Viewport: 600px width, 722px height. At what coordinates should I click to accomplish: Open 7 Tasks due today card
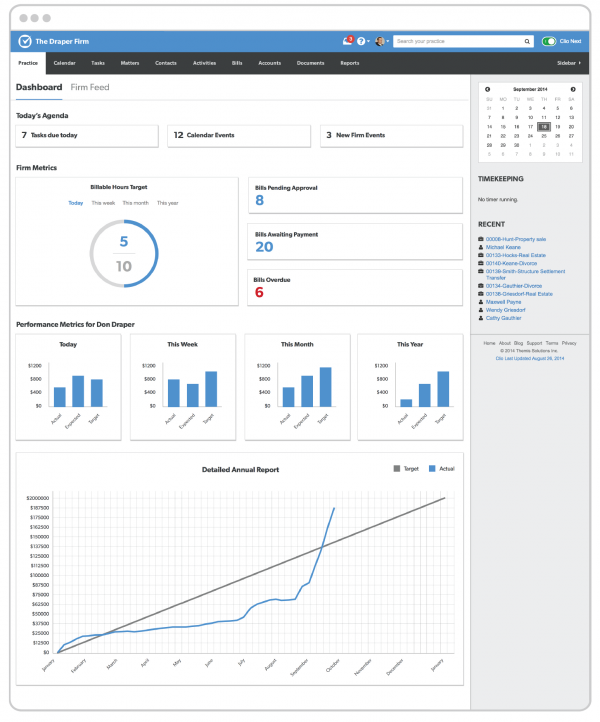[87, 136]
